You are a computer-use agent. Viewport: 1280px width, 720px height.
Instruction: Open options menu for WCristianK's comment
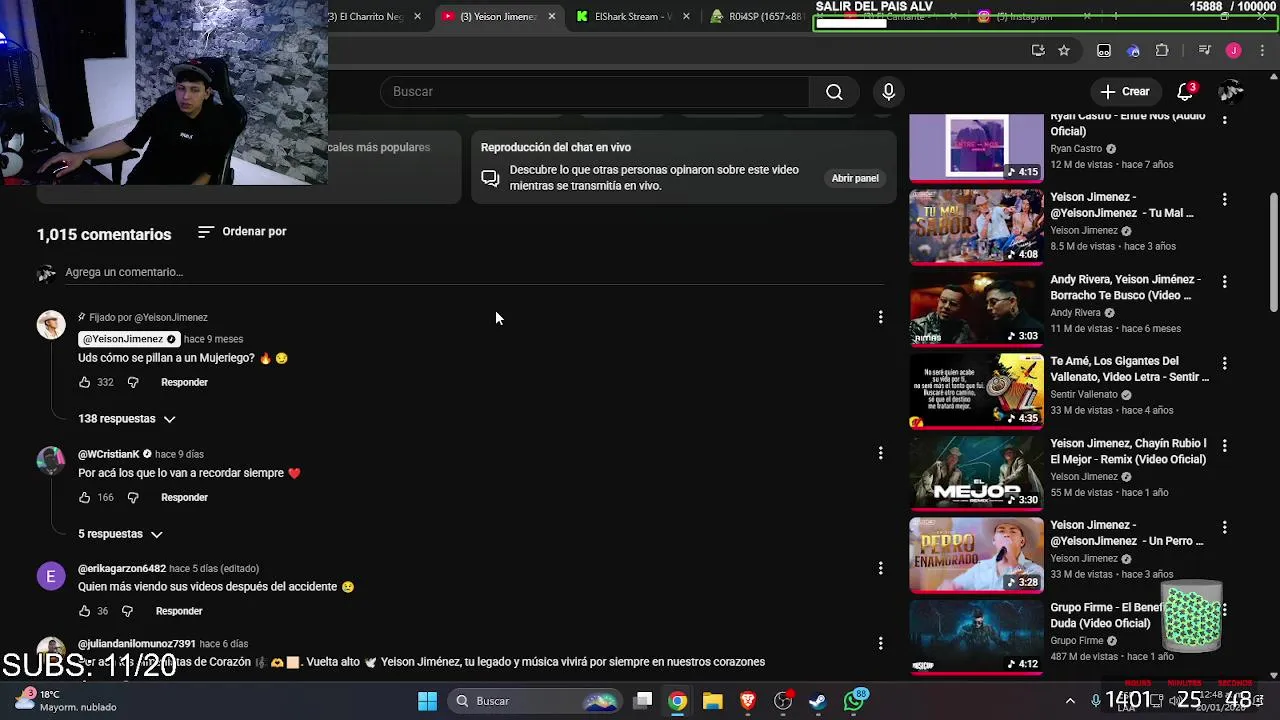pyautogui.click(x=880, y=453)
